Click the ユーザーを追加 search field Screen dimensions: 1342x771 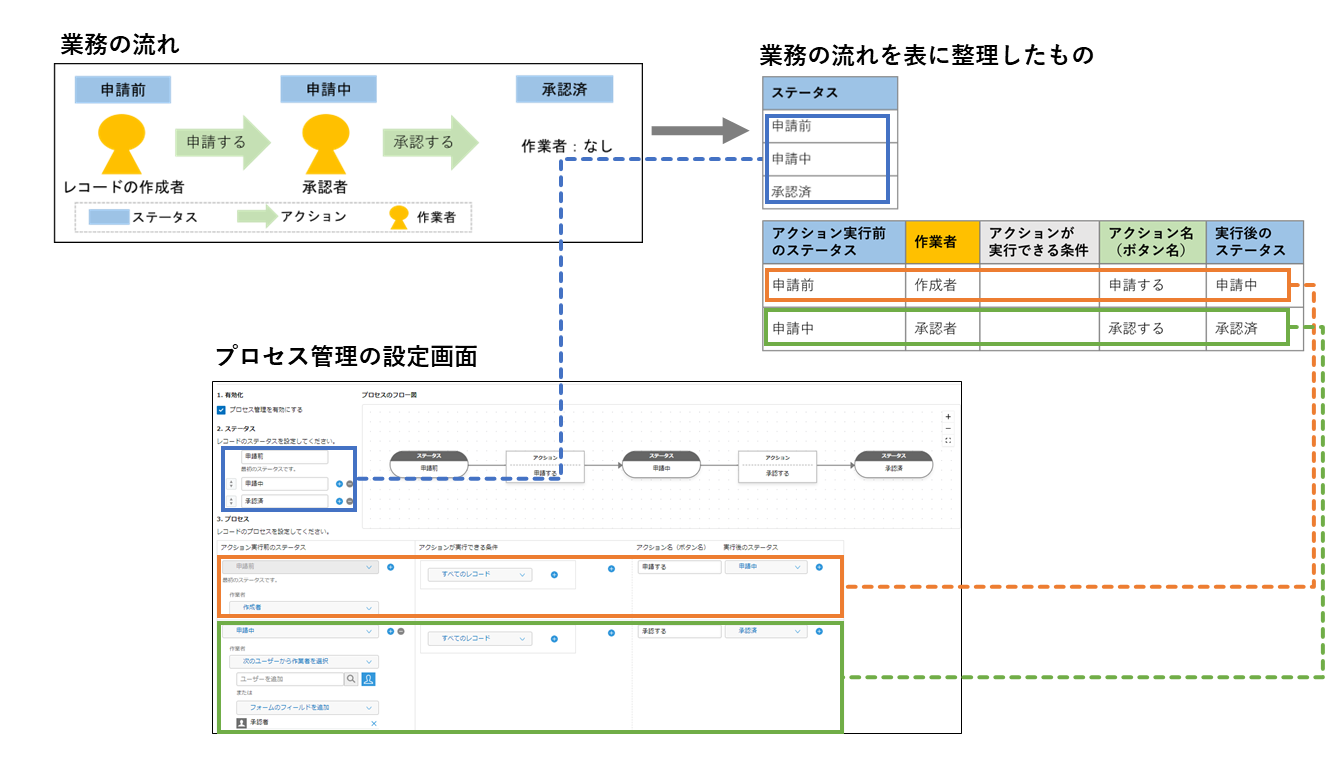(289, 679)
